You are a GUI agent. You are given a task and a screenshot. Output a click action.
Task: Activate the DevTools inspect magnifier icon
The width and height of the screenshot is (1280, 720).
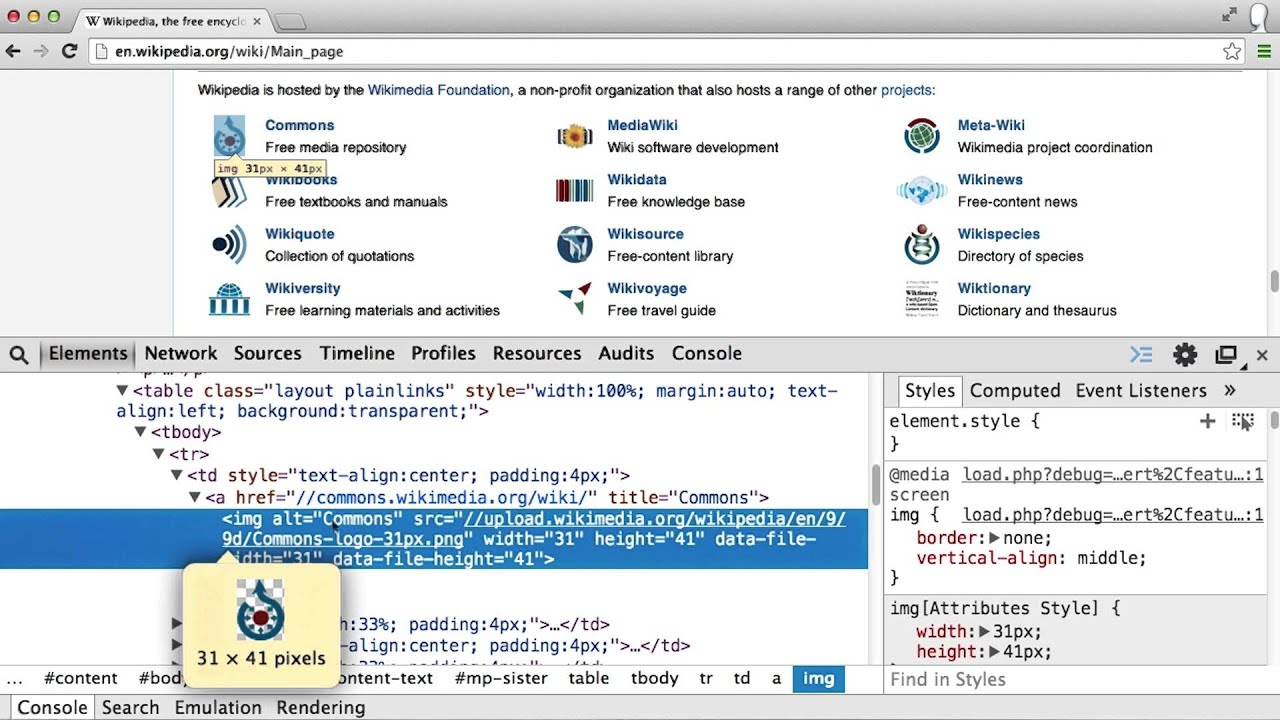[19, 354]
